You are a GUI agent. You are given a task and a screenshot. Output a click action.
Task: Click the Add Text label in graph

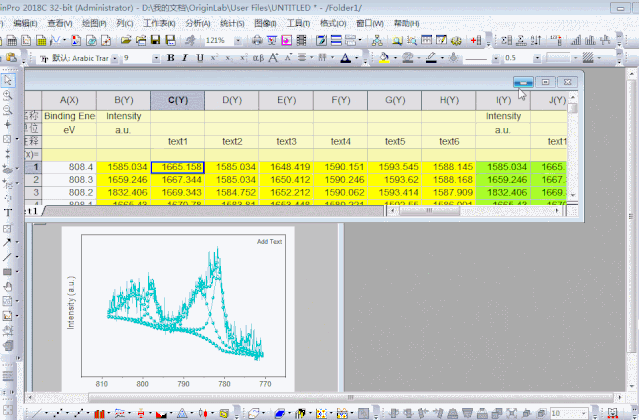pos(269,241)
